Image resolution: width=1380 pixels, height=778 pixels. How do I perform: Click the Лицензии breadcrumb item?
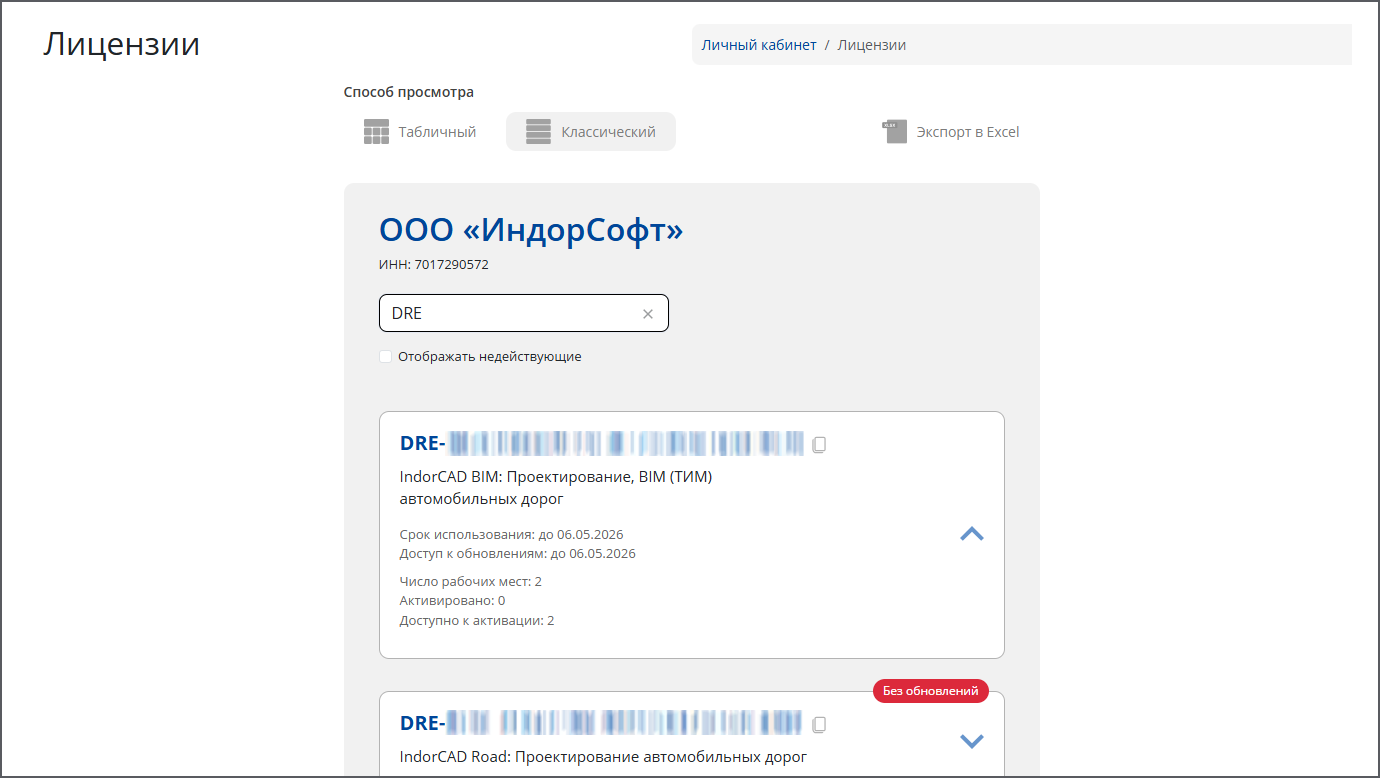[x=871, y=45]
